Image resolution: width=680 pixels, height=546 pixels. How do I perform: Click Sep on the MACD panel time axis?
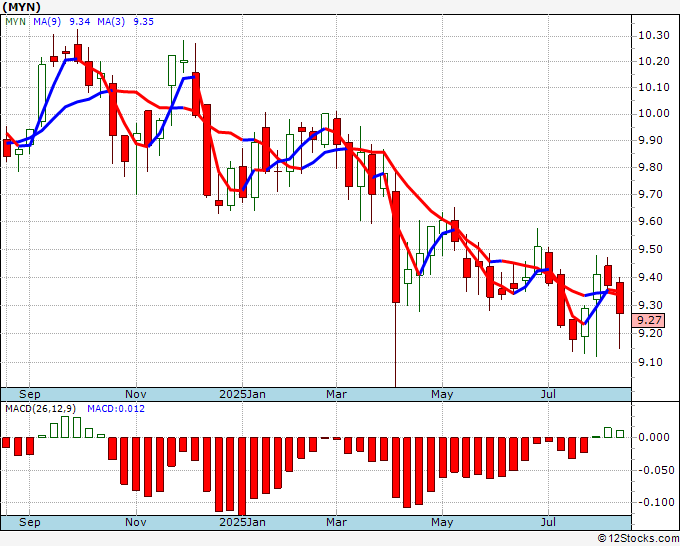click(x=29, y=522)
